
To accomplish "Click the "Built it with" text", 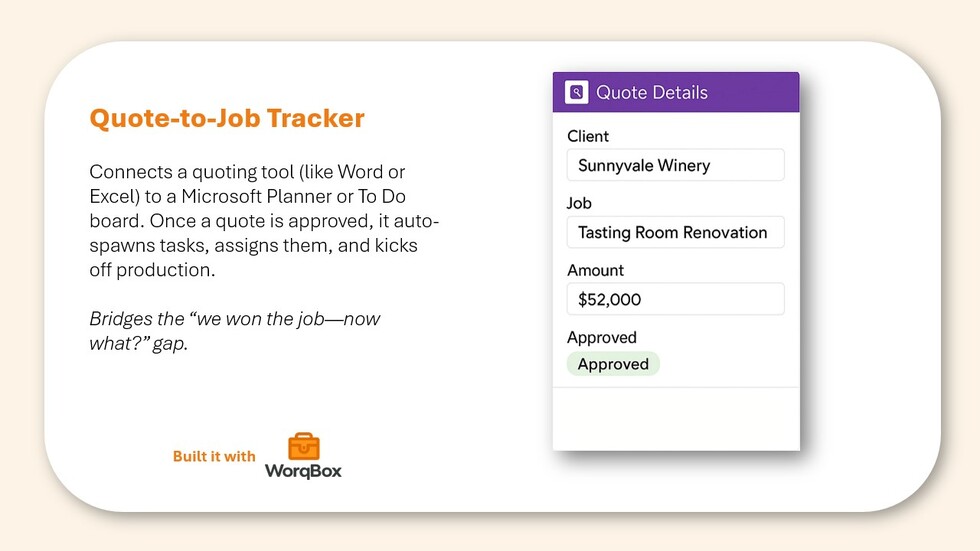I will pyautogui.click(x=214, y=456).
